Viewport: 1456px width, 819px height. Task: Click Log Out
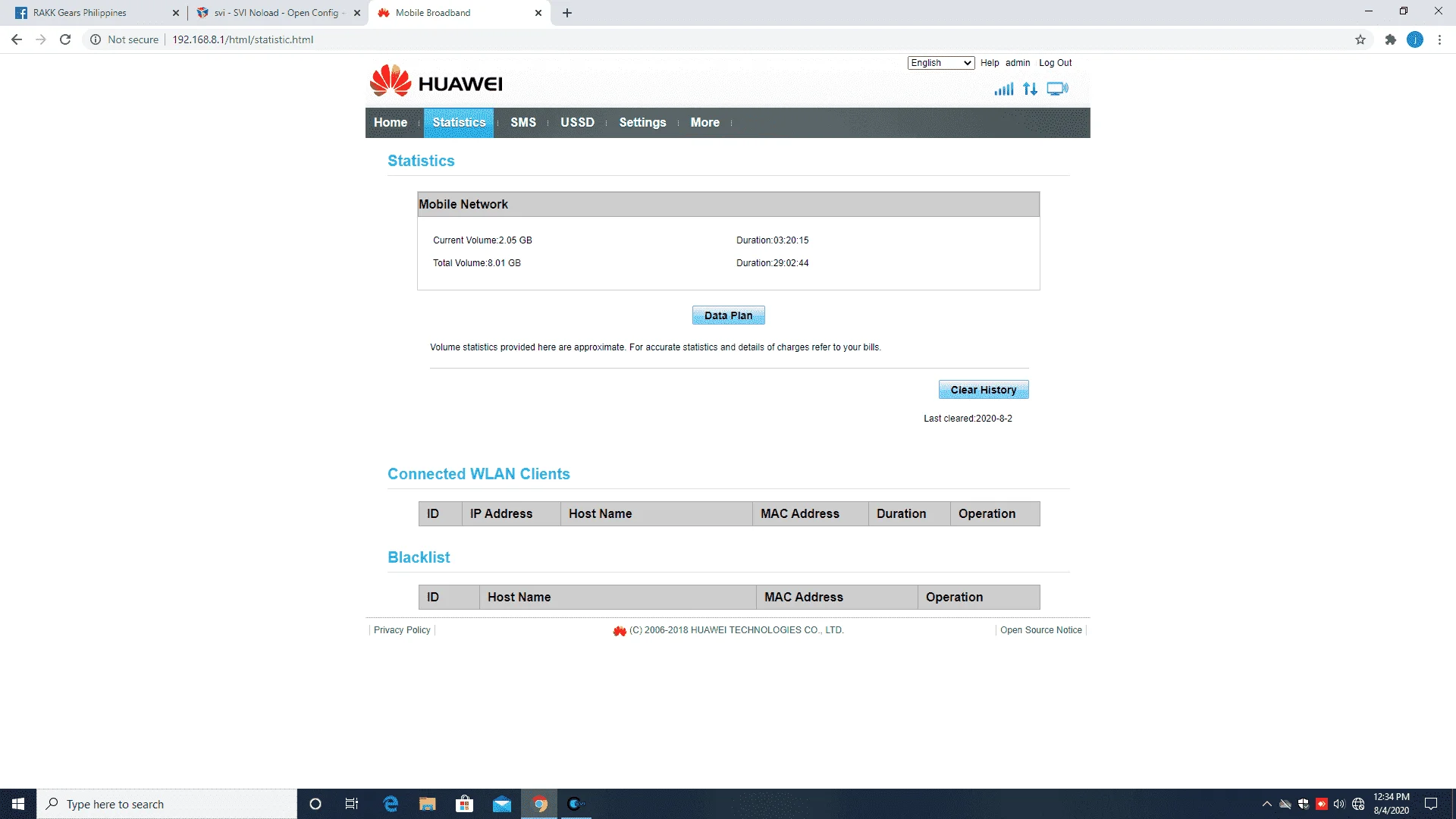[1055, 63]
